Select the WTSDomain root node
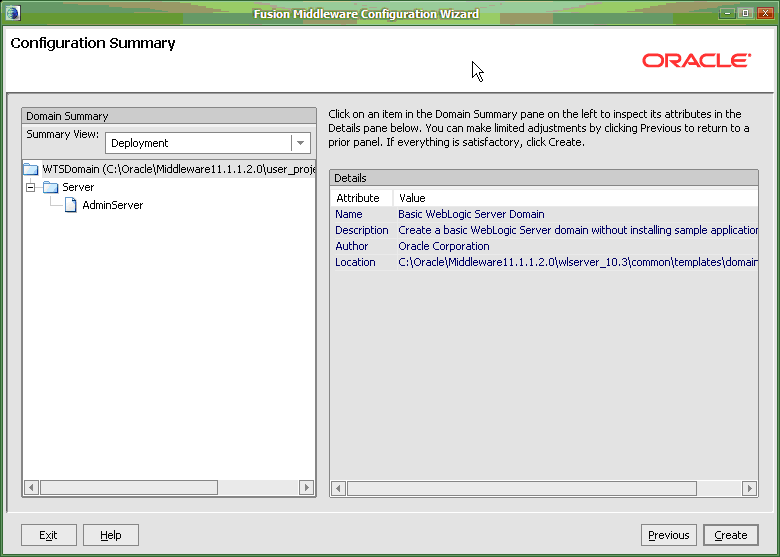 click(179, 170)
